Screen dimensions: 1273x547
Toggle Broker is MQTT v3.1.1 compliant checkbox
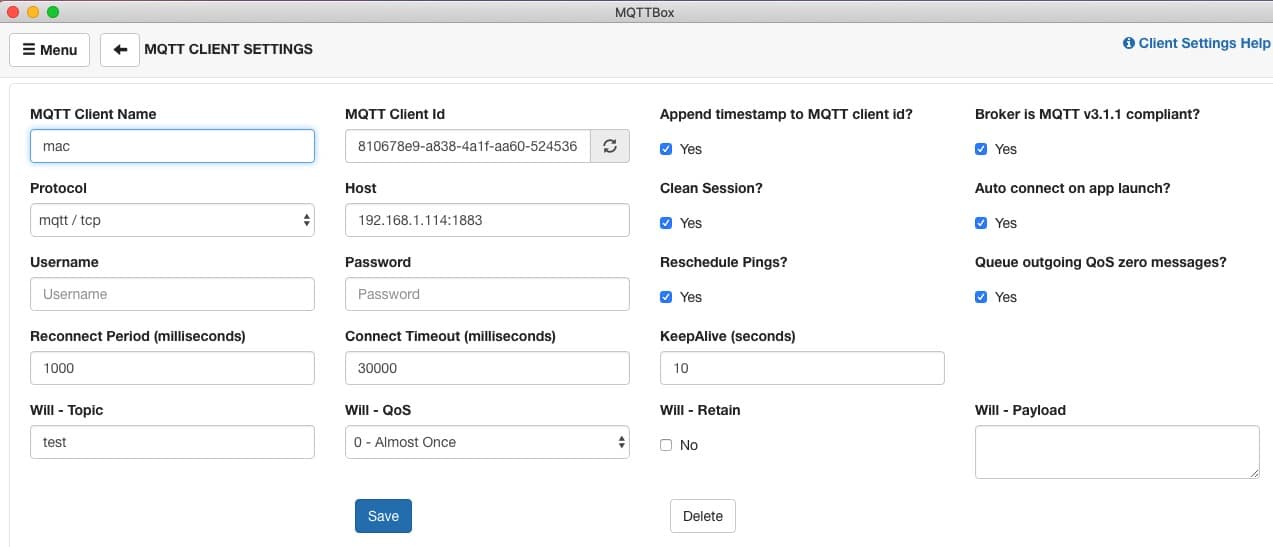pos(981,149)
